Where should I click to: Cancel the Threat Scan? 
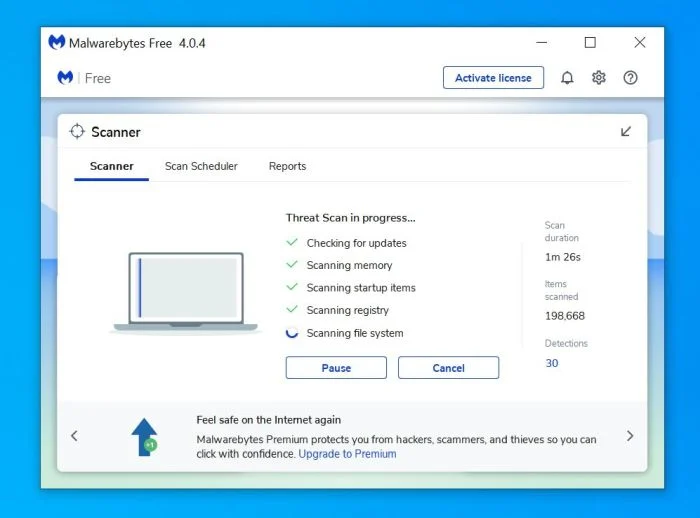click(x=449, y=368)
